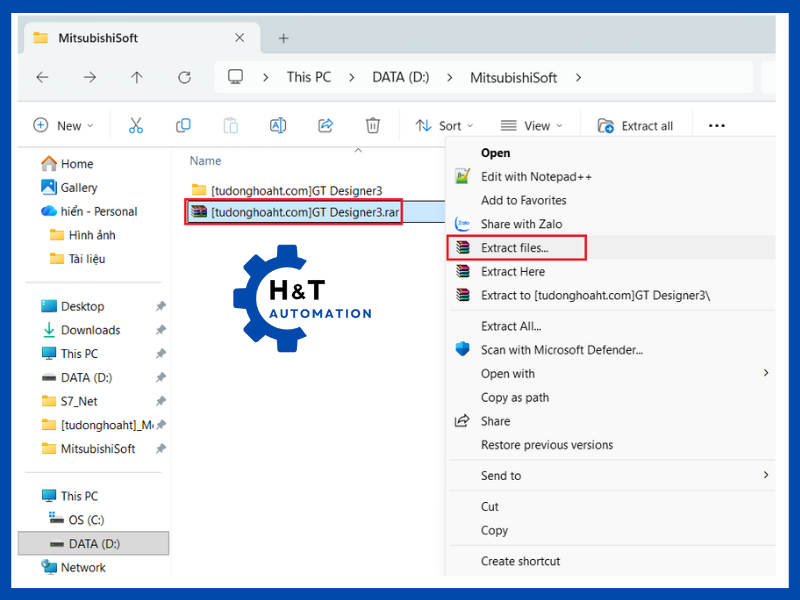Click the Delete trash icon in toolbar
This screenshot has width=800, height=600.
373,125
